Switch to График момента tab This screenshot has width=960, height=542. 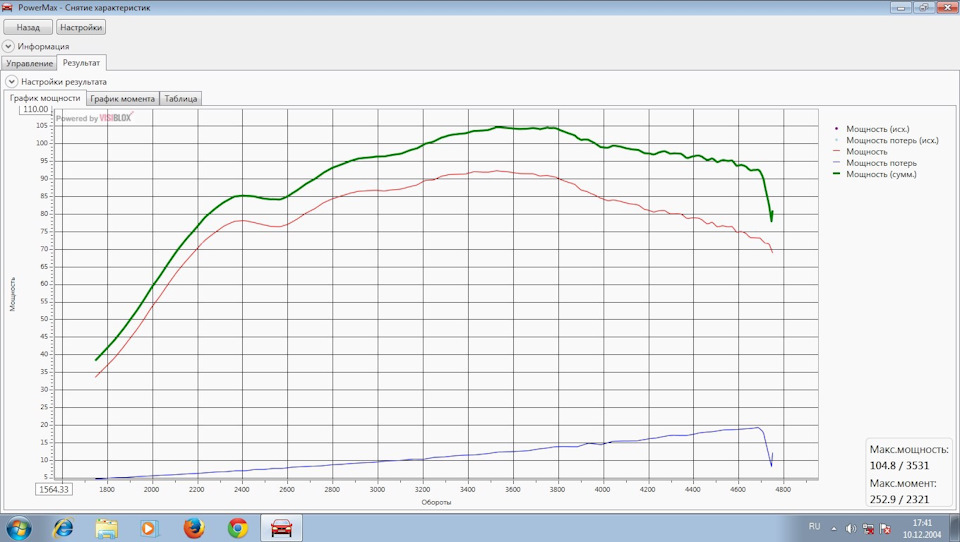click(x=122, y=99)
